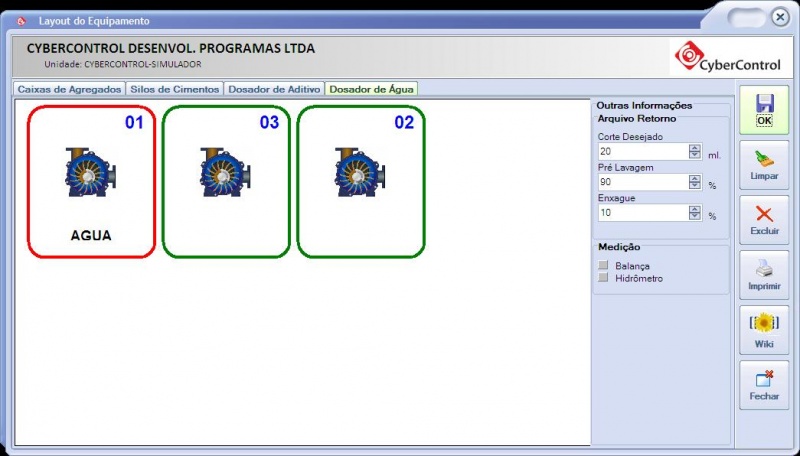This screenshot has width=800, height=456.
Task: Click the Imprimir printer button
Action: [x=764, y=275]
